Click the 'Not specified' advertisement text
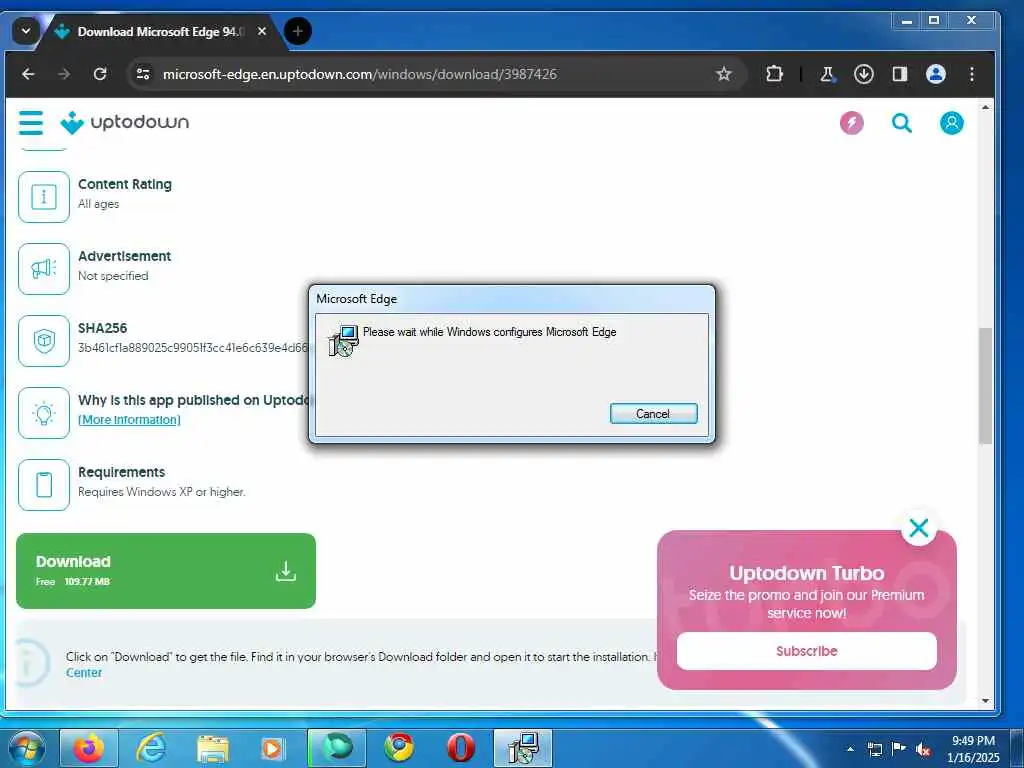This screenshot has height=768, width=1024. click(113, 276)
